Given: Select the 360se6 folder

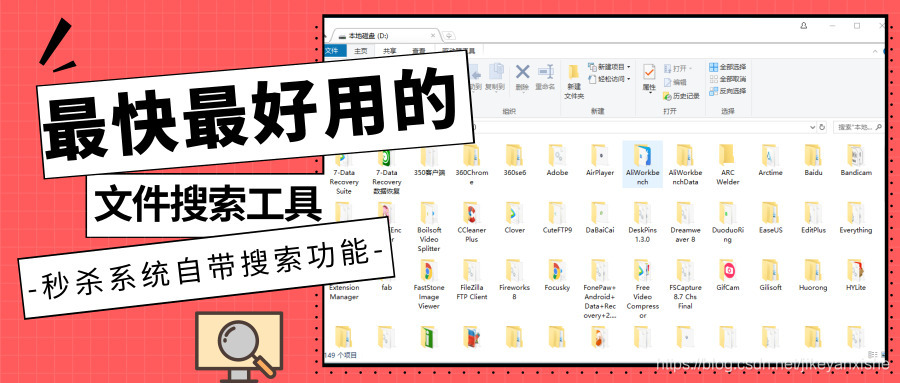Looking at the screenshot, I should tap(514, 160).
